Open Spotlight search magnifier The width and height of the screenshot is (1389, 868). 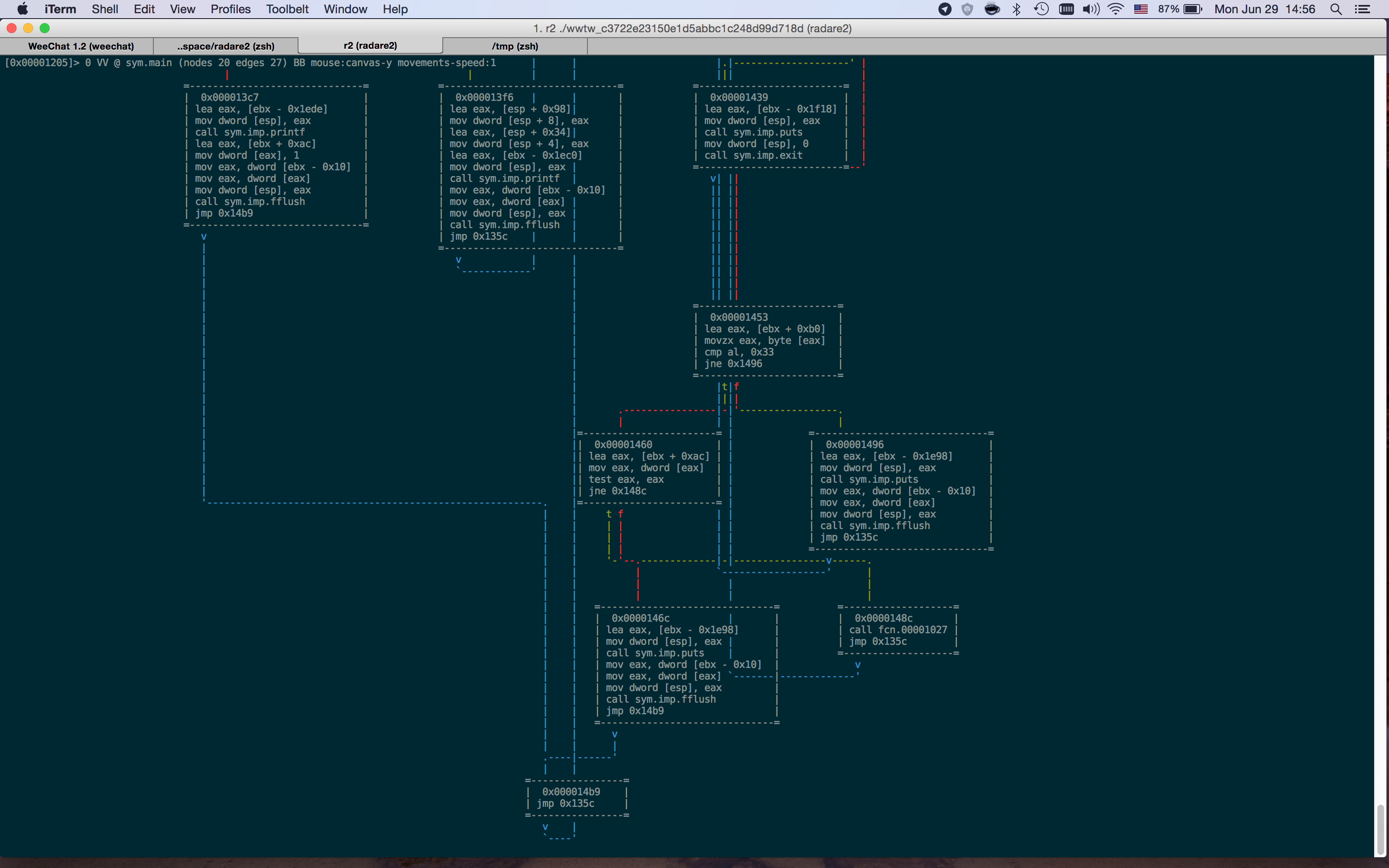[x=1336, y=9]
